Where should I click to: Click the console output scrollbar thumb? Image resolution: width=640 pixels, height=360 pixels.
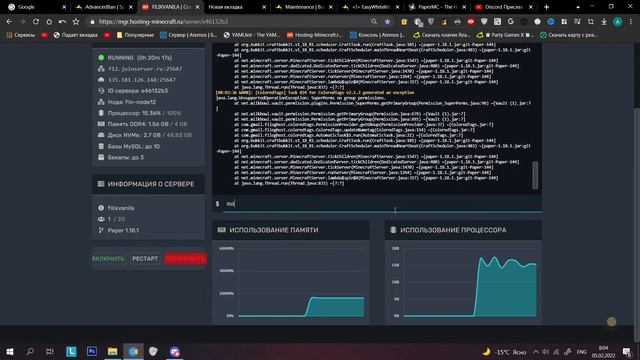coord(535,175)
